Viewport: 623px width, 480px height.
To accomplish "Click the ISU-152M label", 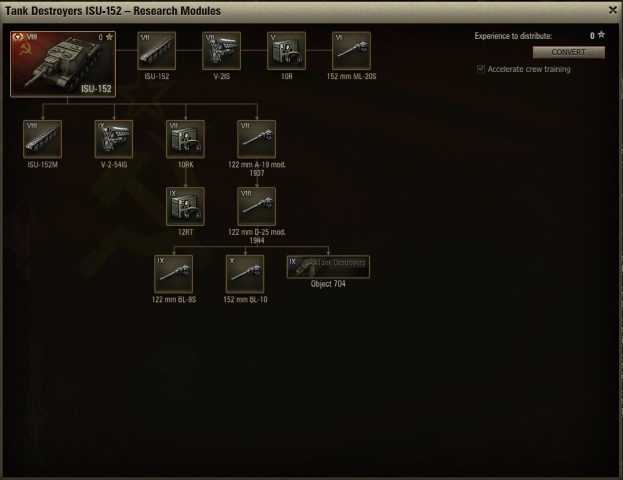I will point(43,165).
